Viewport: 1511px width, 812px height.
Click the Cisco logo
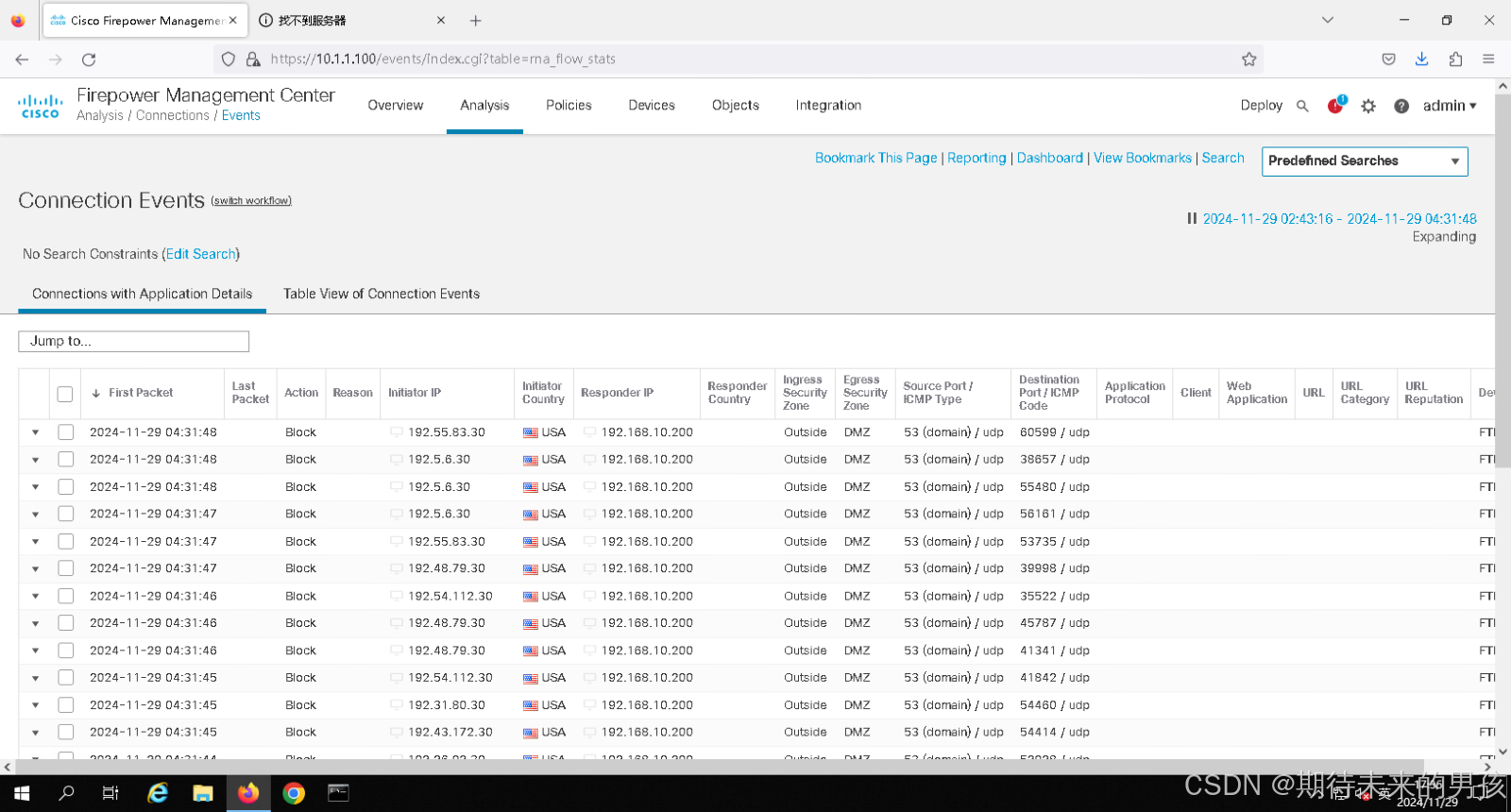[x=41, y=106]
